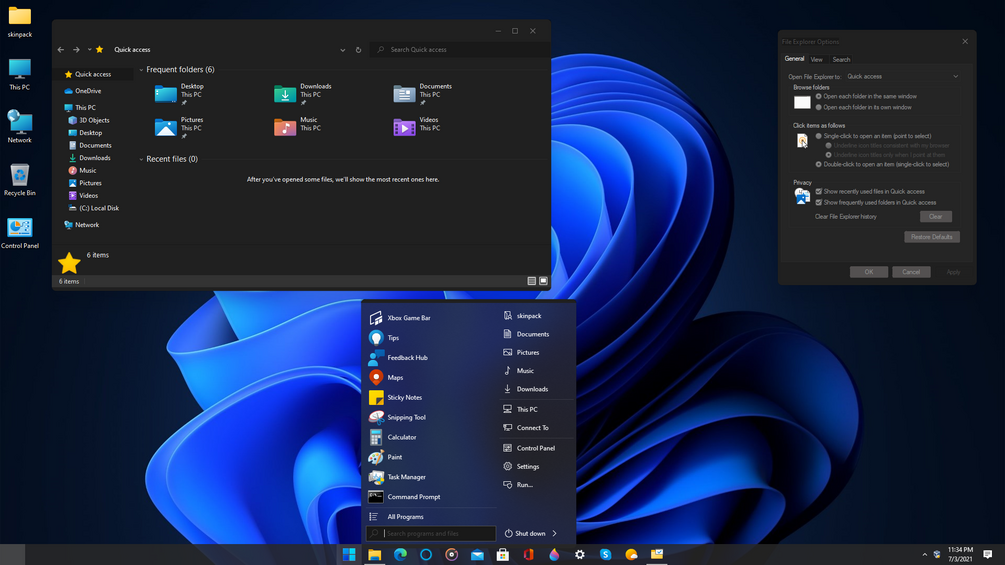Expand the Shut down options arrow
This screenshot has width=1005, height=565.
click(x=554, y=533)
